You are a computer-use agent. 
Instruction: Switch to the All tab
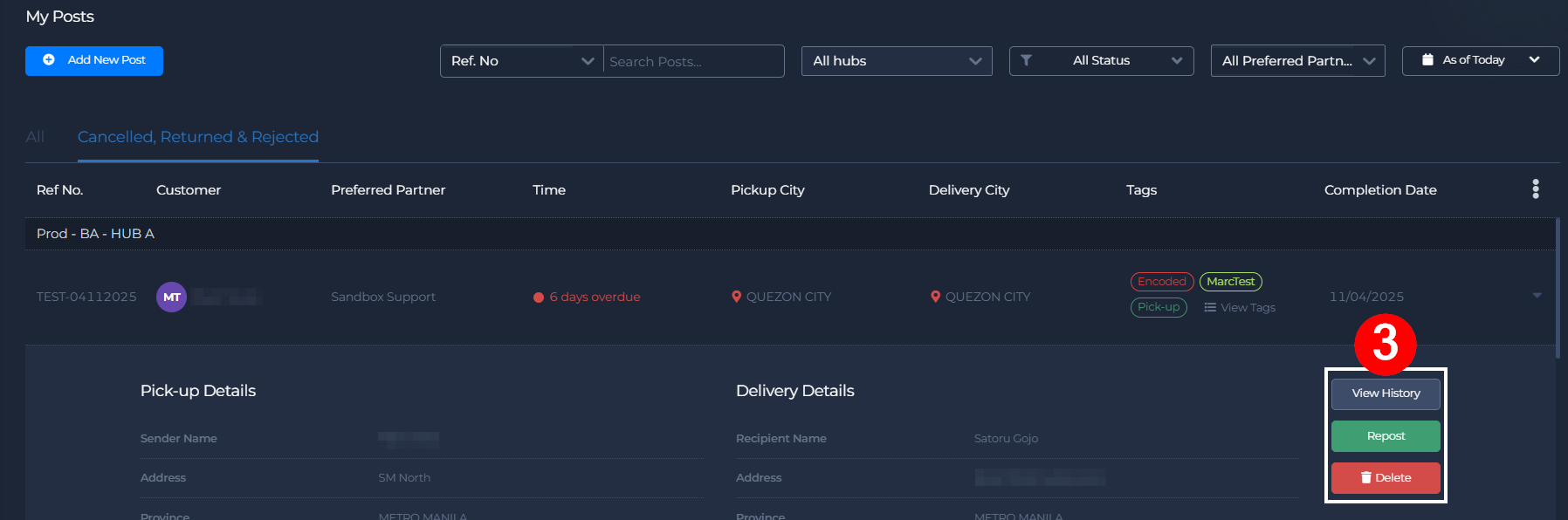(x=35, y=137)
